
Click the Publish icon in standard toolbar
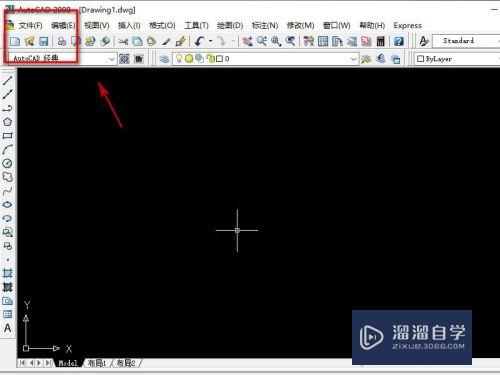[x=90, y=41]
